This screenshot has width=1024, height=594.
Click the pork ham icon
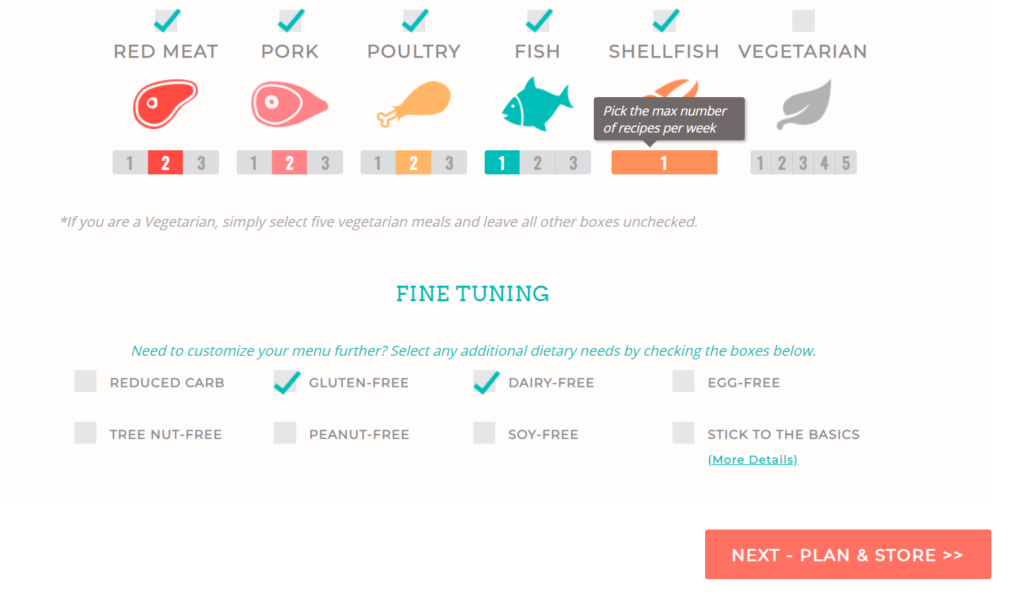tap(289, 104)
